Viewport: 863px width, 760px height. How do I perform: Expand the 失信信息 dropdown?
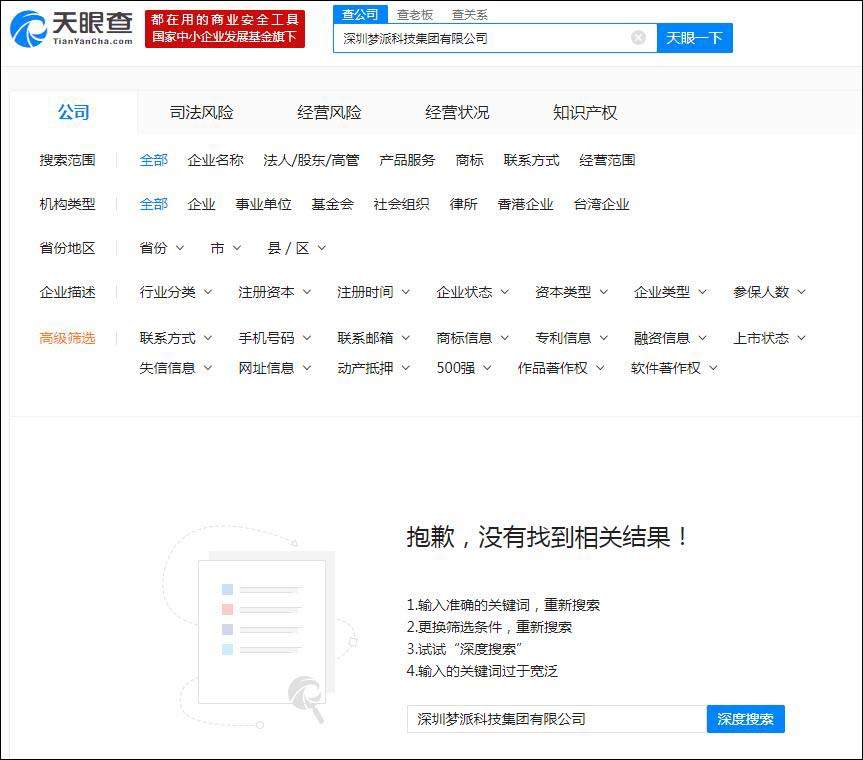[x=176, y=368]
